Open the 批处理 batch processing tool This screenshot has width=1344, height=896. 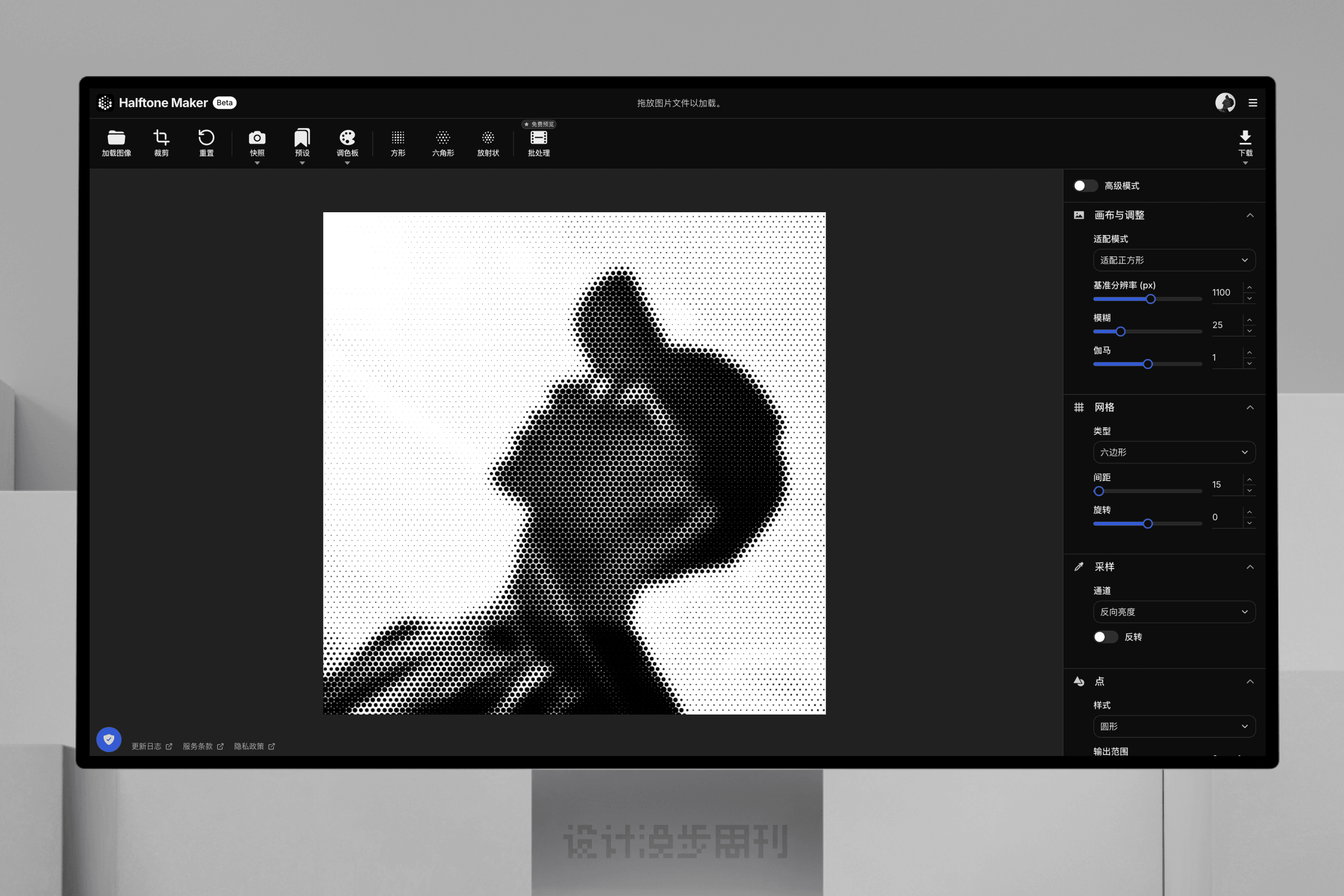coord(538,138)
